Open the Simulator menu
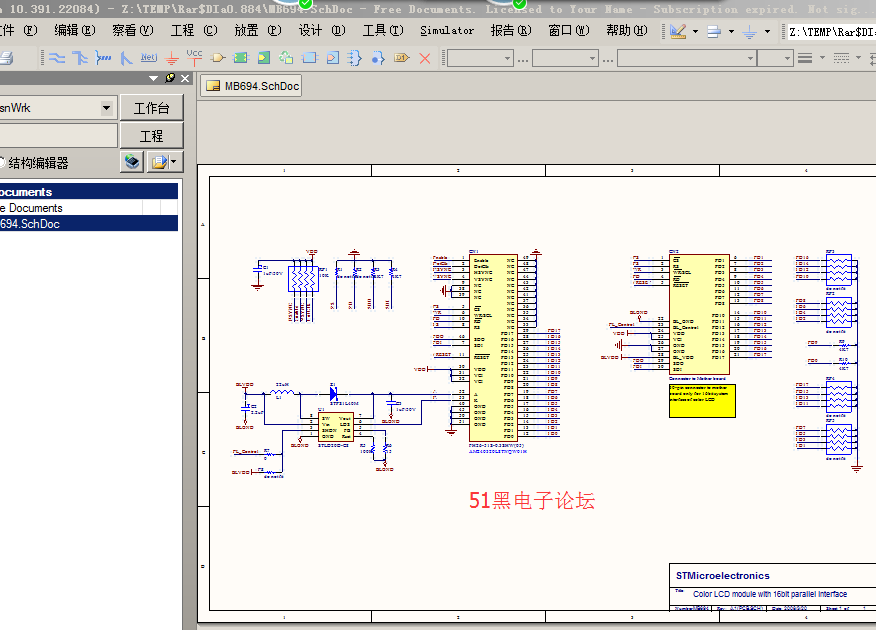 [x=447, y=31]
